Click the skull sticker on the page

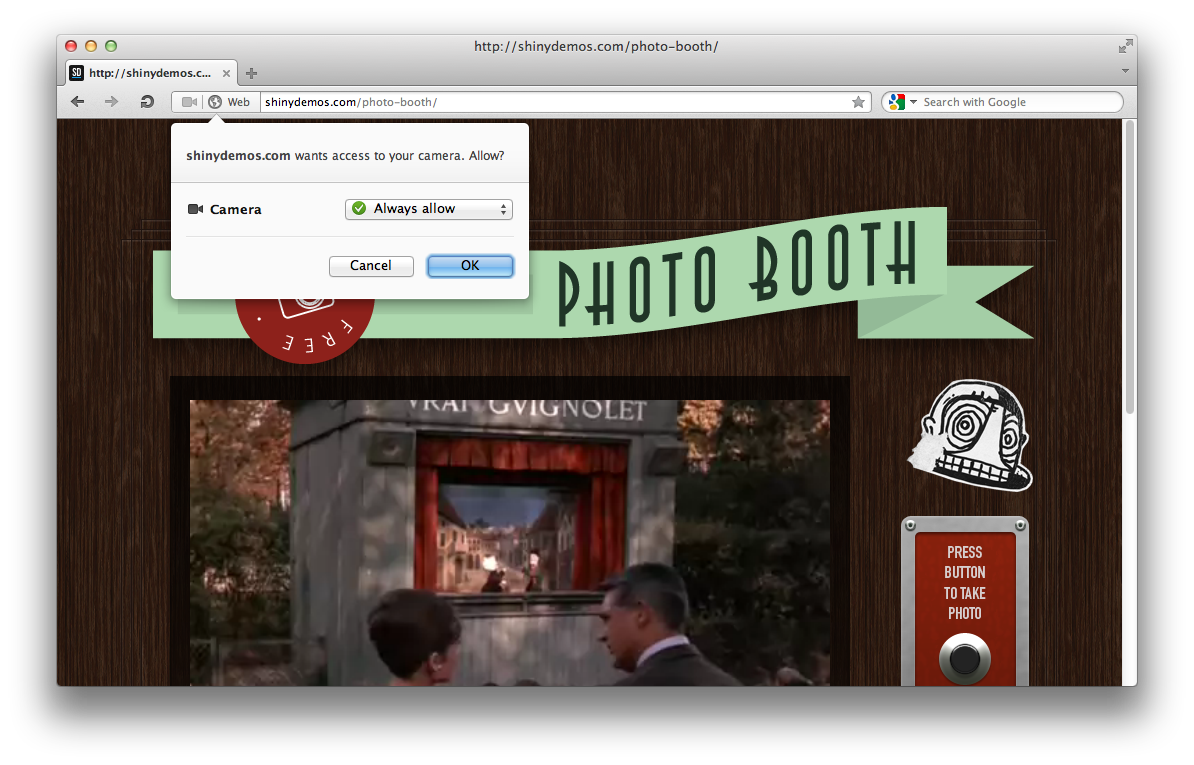[x=971, y=436]
